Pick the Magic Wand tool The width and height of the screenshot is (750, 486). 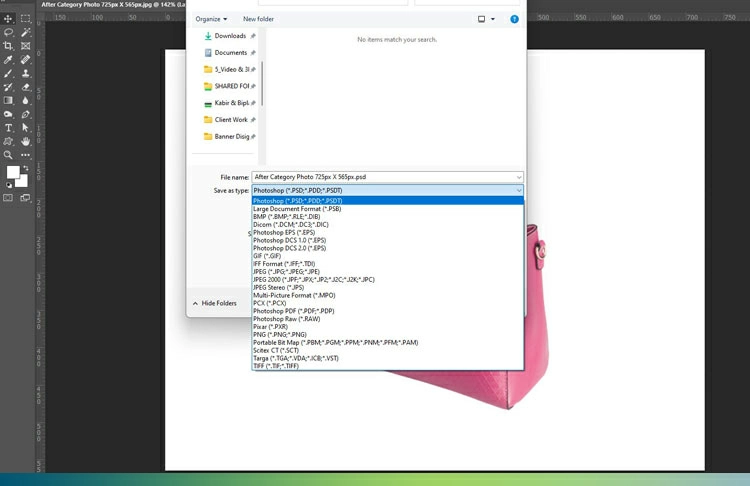pyautogui.click(x=25, y=32)
